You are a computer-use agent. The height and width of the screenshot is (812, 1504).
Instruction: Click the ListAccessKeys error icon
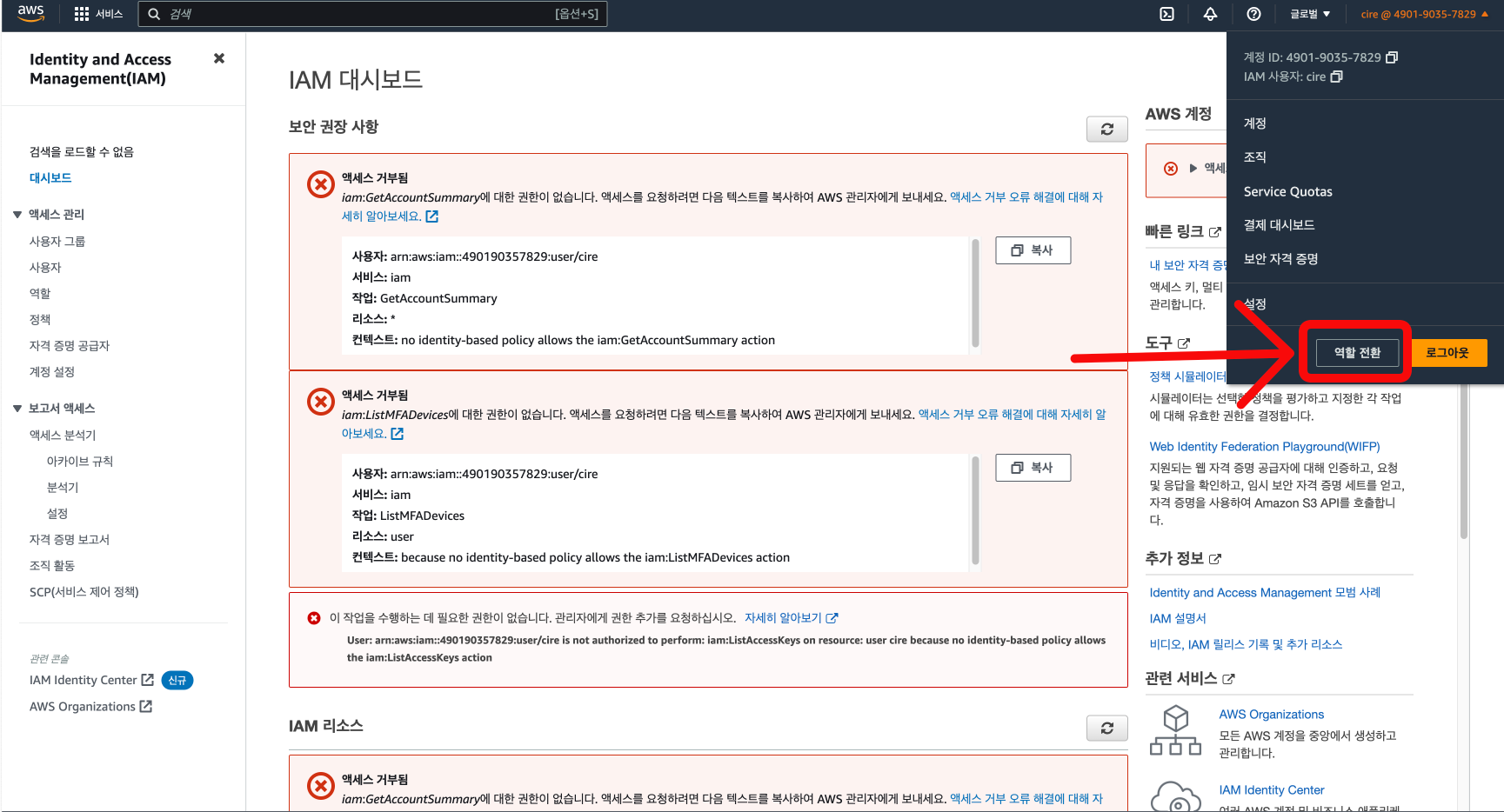point(314,618)
